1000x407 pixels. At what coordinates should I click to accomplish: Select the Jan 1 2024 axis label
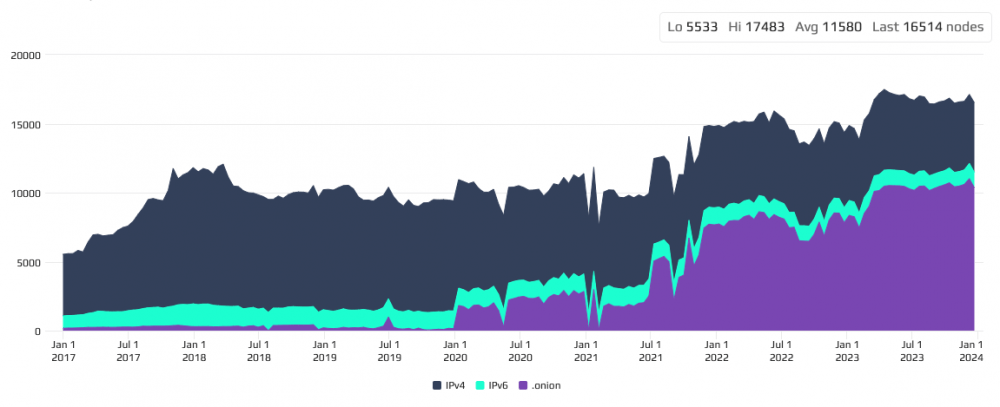pos(973,350)
